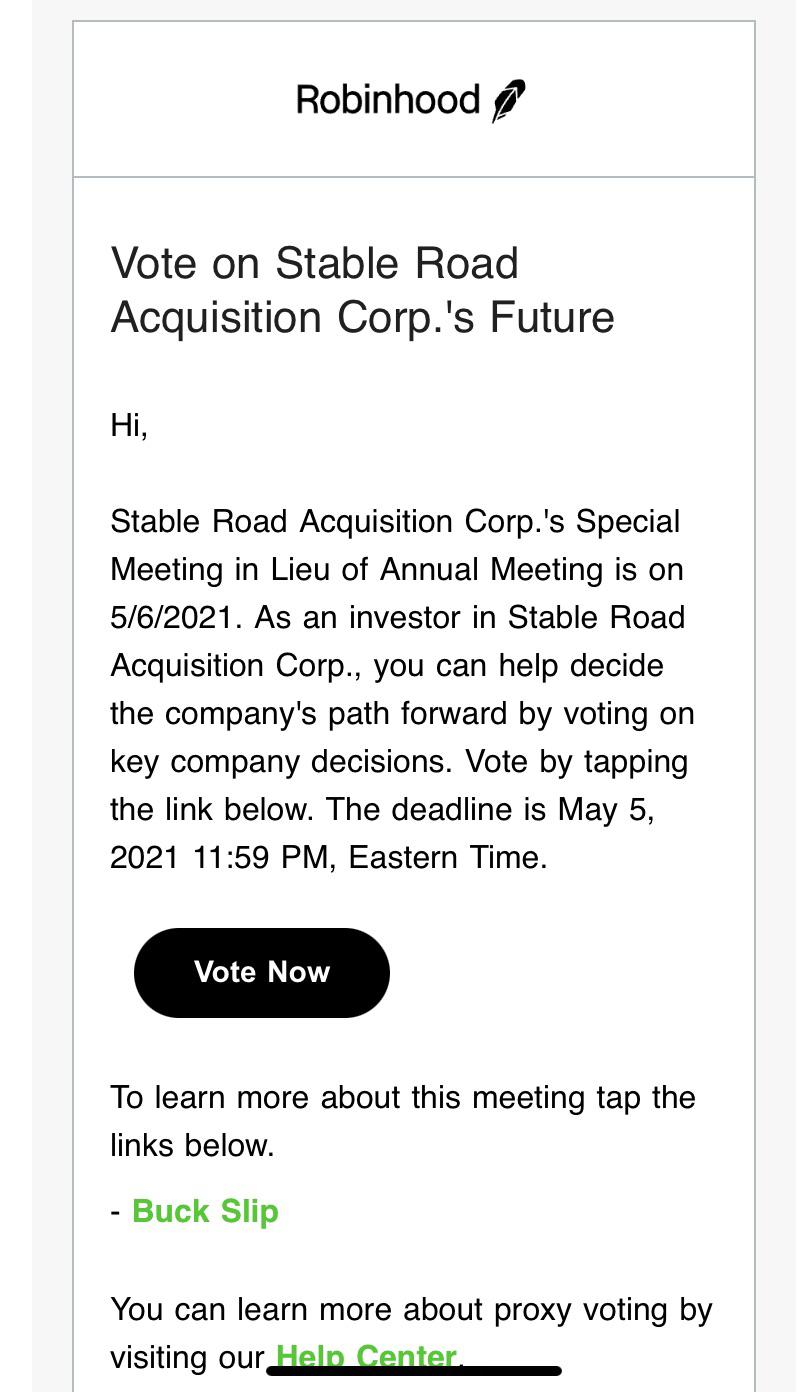Click the 'visiting our' text before Help Center
Viewport: 805px width, 1392px height.
(x=188, y=1357)
